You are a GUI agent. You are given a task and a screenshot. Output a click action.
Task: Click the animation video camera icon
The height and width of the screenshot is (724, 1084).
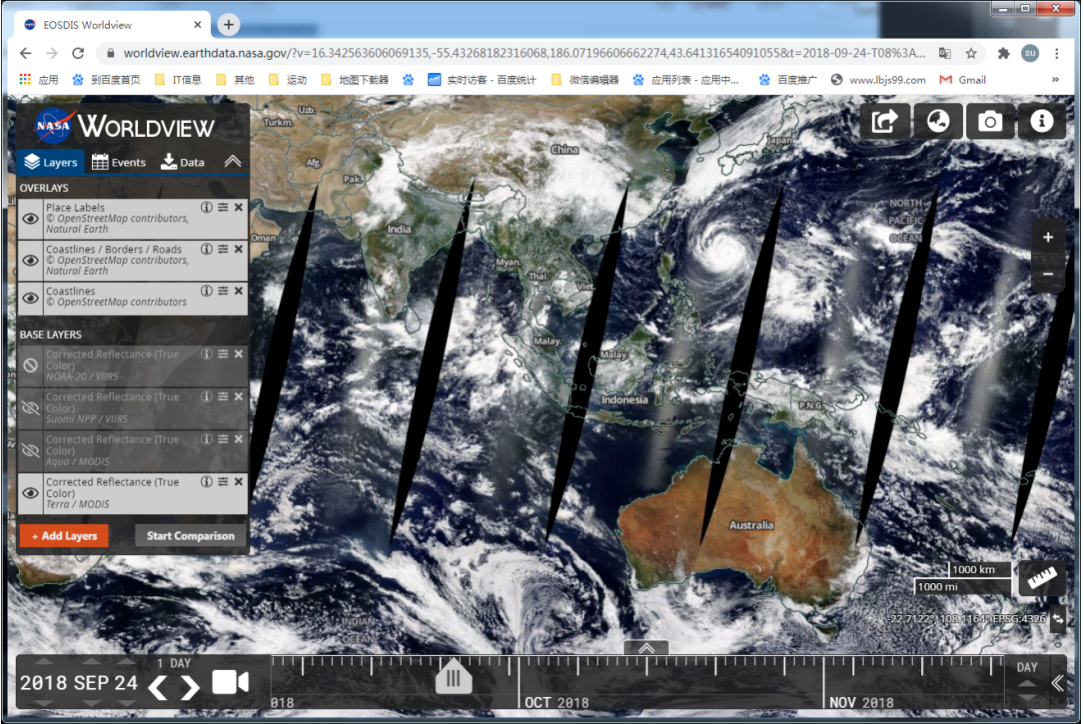point(230,682)
